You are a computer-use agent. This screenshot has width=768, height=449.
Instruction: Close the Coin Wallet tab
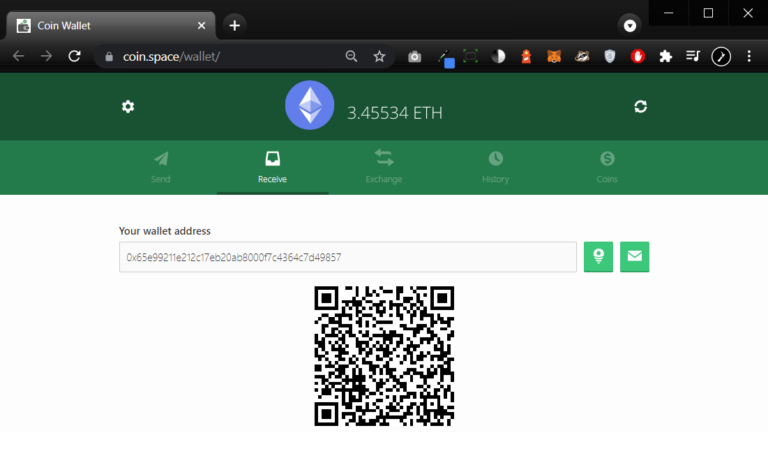(x=201, y=25)
